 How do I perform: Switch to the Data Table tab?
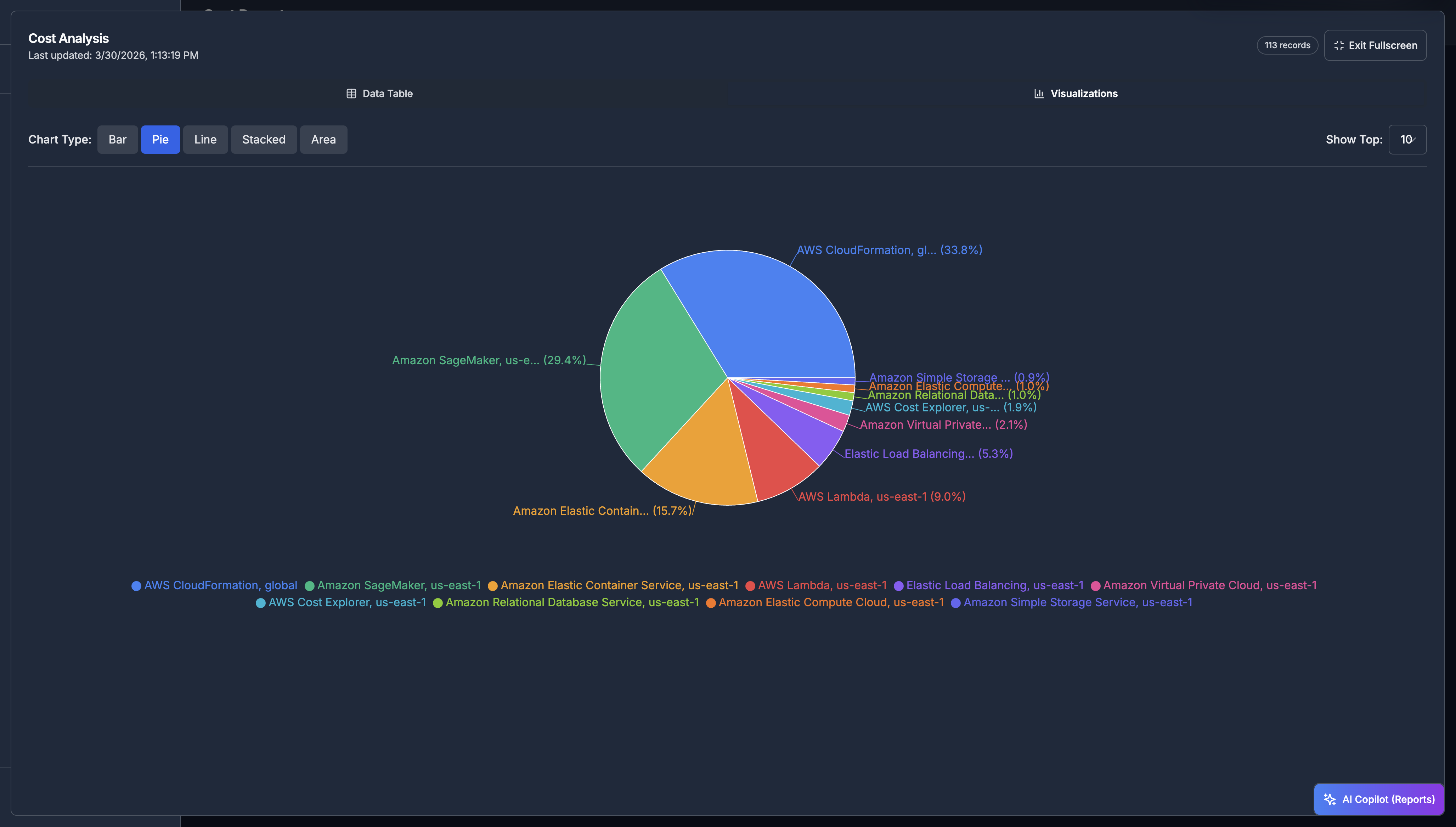pos(379,93)
